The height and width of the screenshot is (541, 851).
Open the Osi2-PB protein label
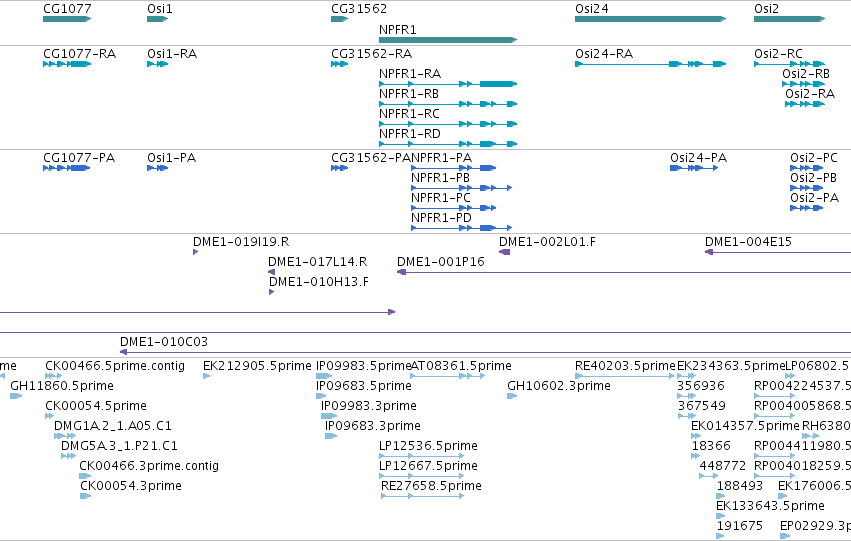pos(813,178)
